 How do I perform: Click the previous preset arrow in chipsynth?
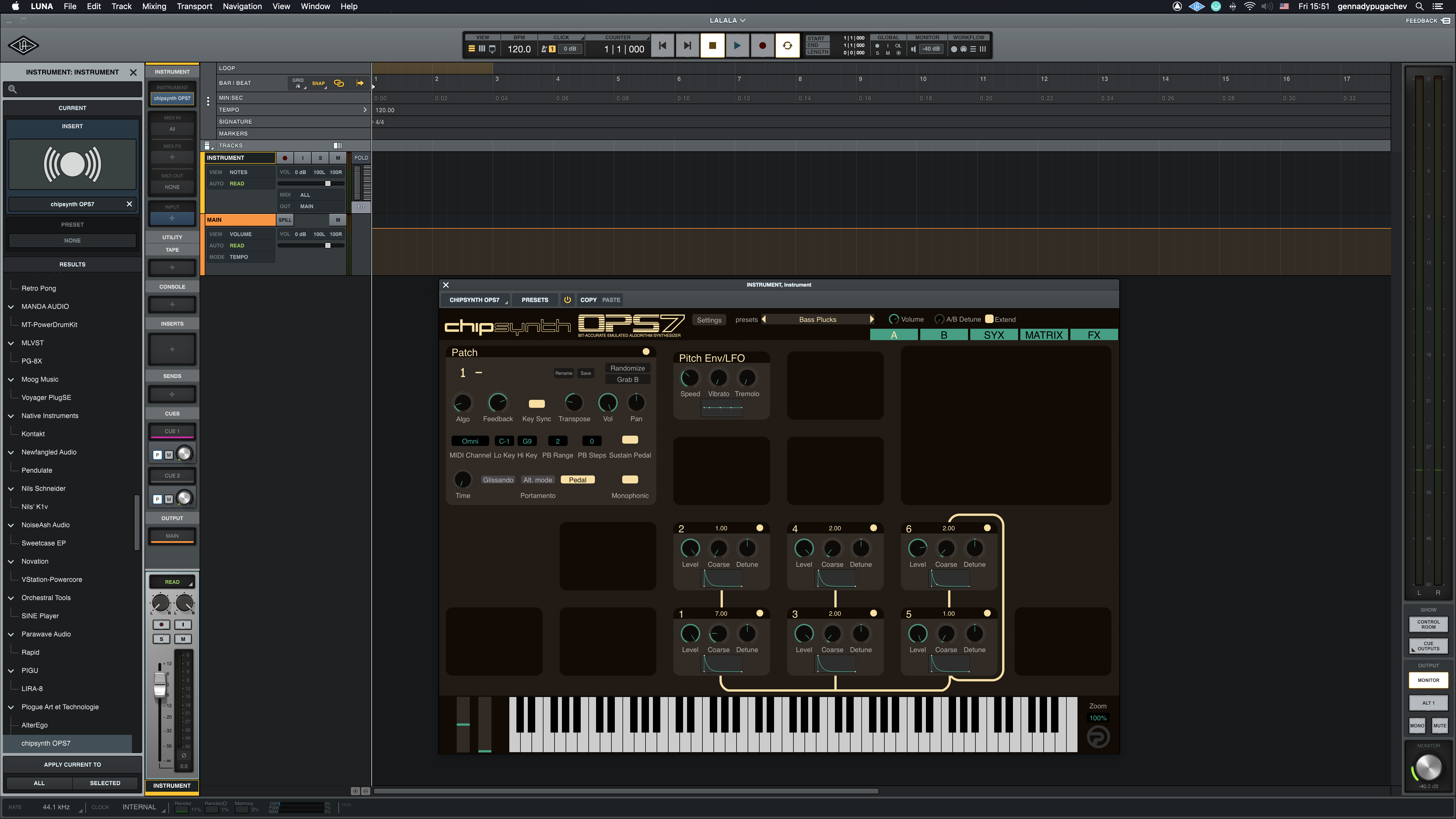coord(764,319)
